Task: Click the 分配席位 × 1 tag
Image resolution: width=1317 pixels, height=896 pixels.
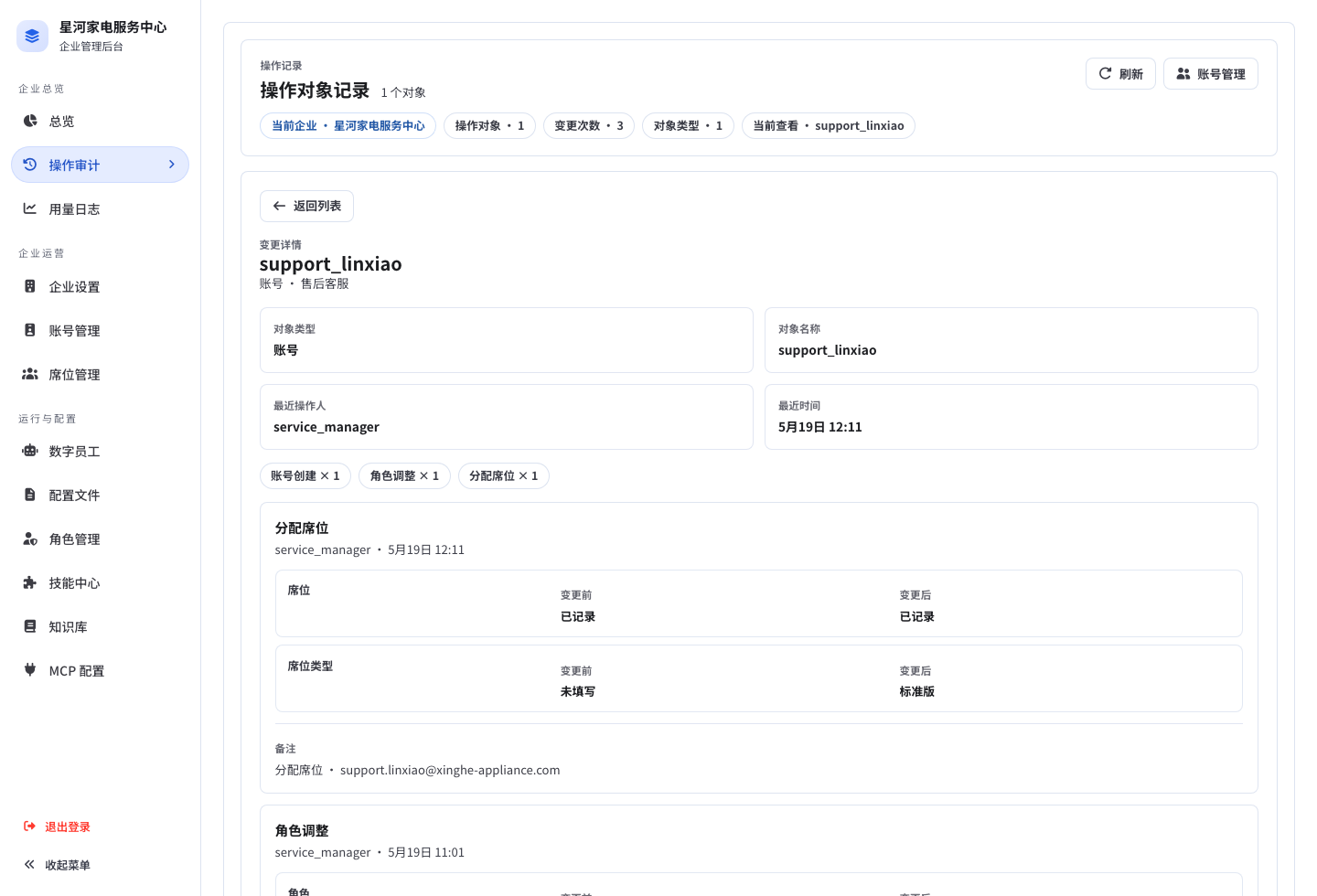Action: (x=504, y=476)
